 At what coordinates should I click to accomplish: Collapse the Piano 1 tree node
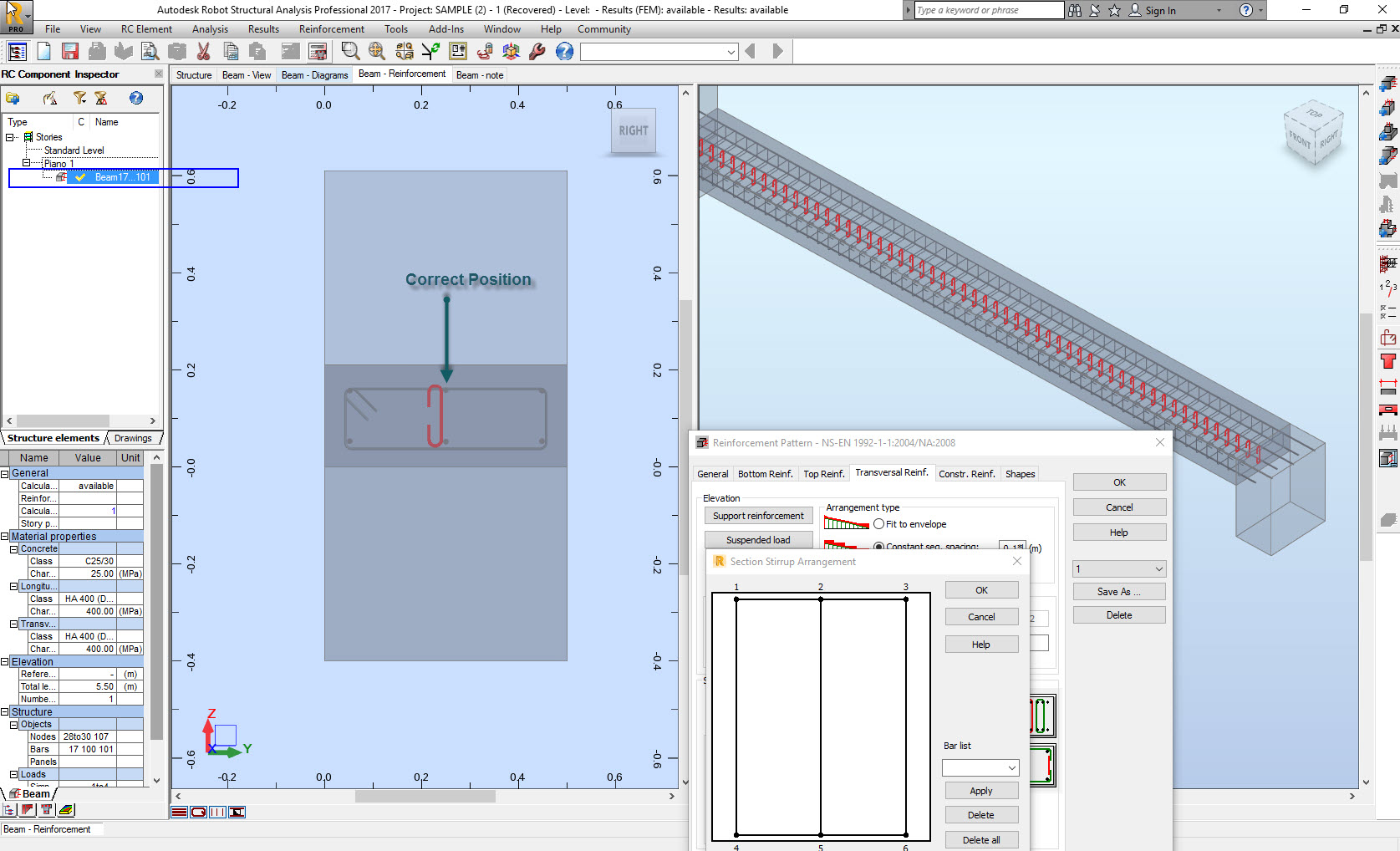click(27, 163)
